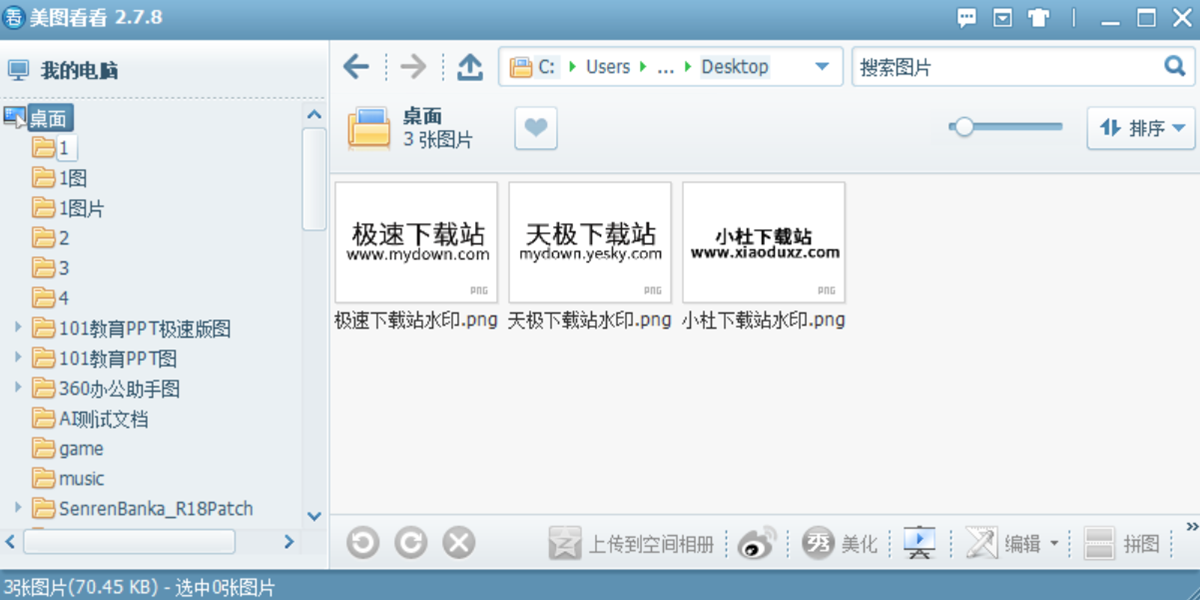The height and width of the screenshot is (600, 1200).
Task: Open the address path history dropdown arrow
Action: (822, 67)
